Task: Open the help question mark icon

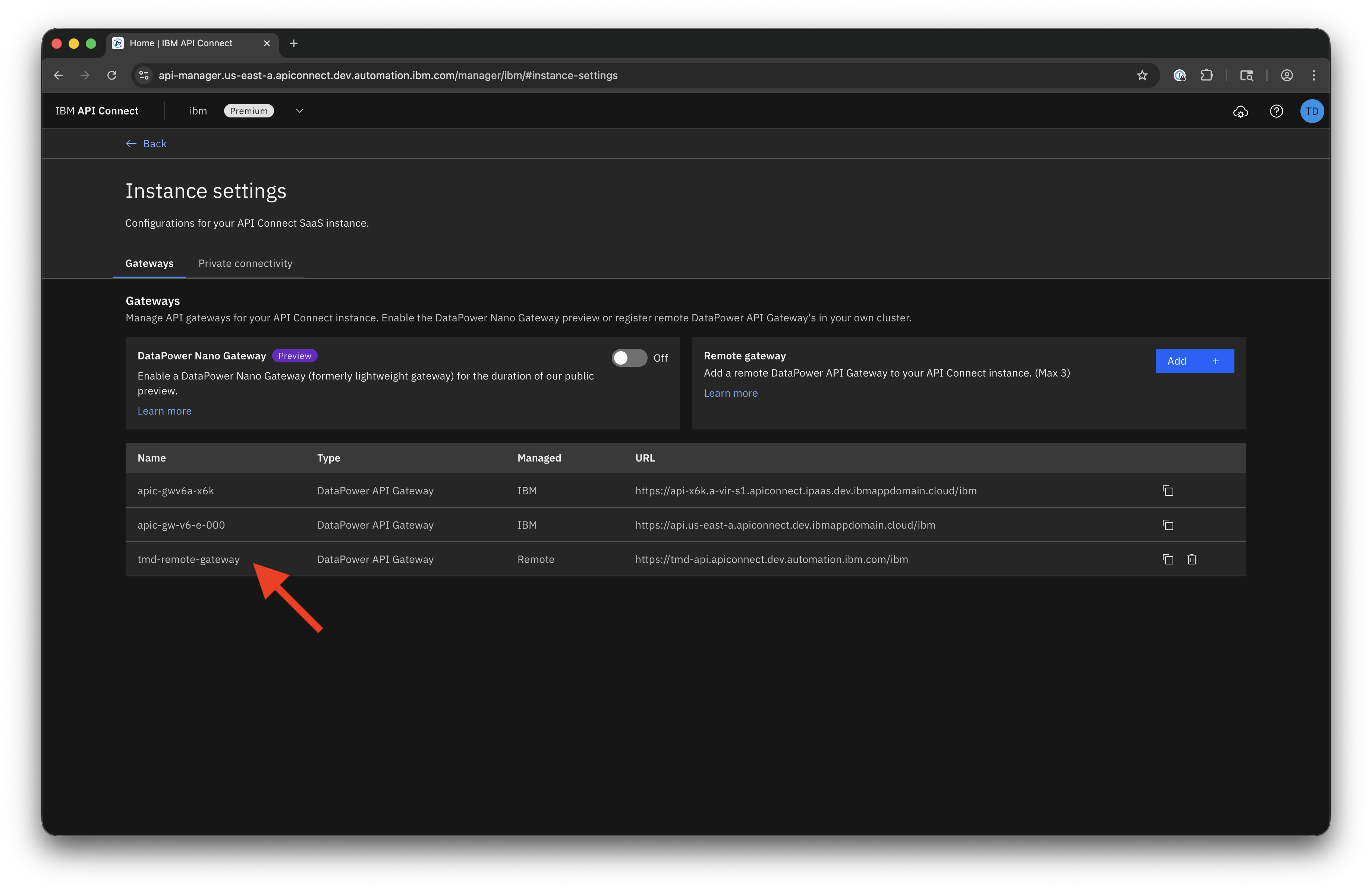Action: [x=1276, y=111]
